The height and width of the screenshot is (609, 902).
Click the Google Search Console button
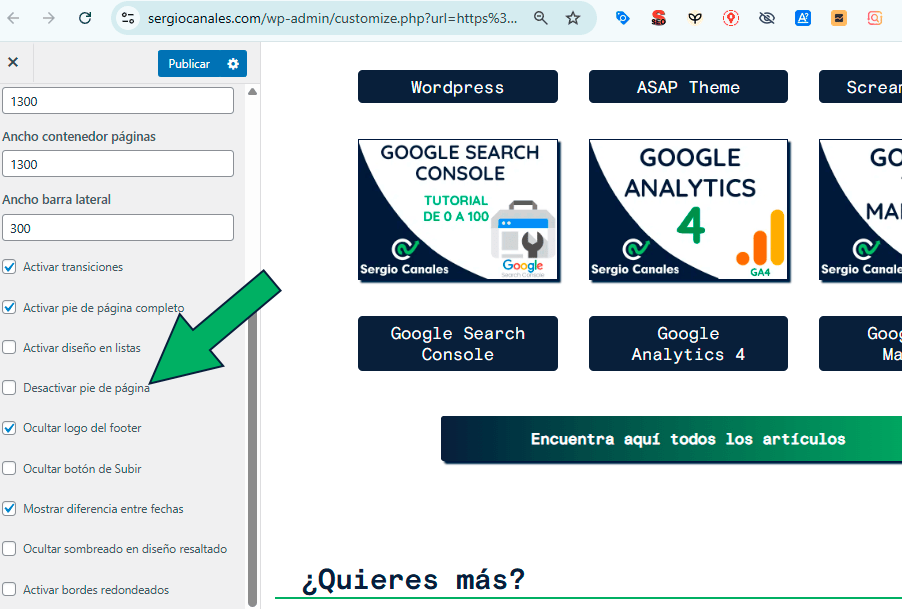click(457, 343)
